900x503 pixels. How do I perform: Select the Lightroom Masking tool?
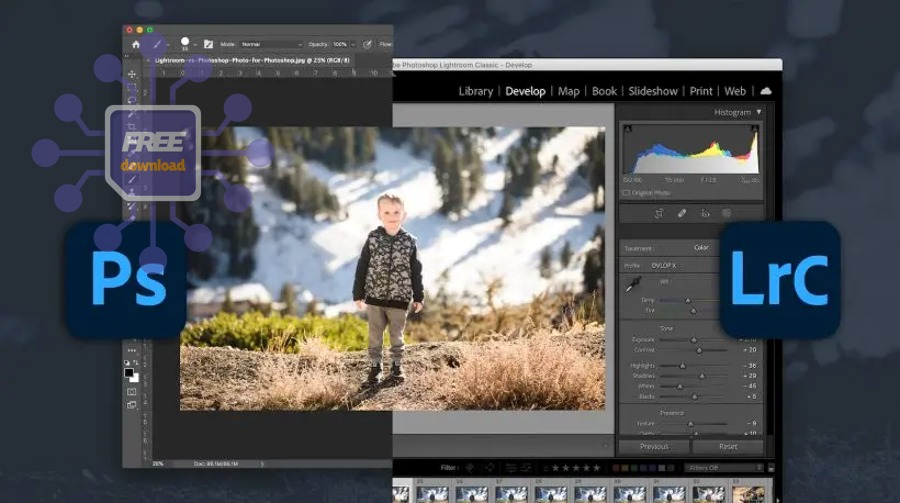(727, 213)
